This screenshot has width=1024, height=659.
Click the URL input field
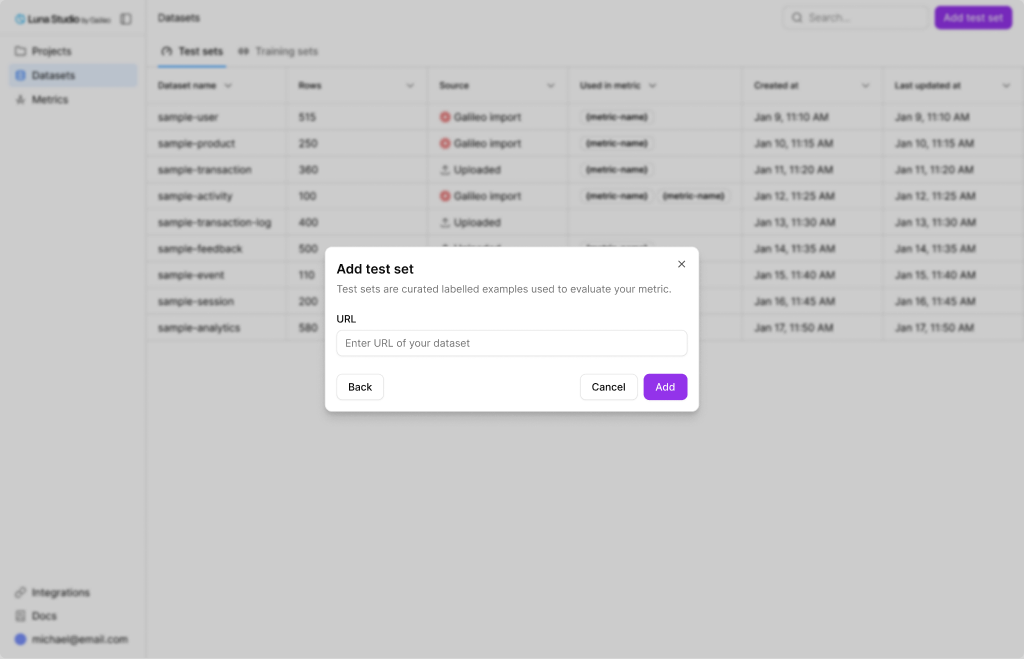click(511, 343)
